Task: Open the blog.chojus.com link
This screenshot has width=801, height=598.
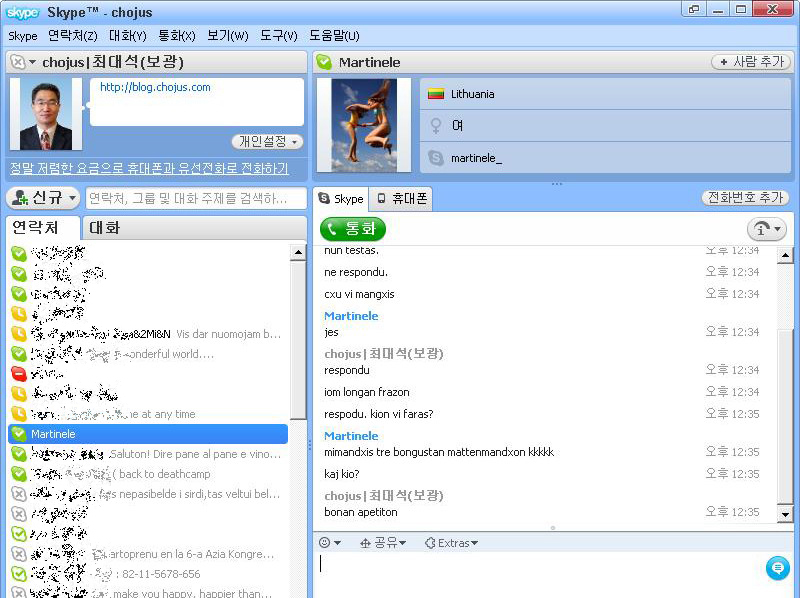Action: (155, 87)
